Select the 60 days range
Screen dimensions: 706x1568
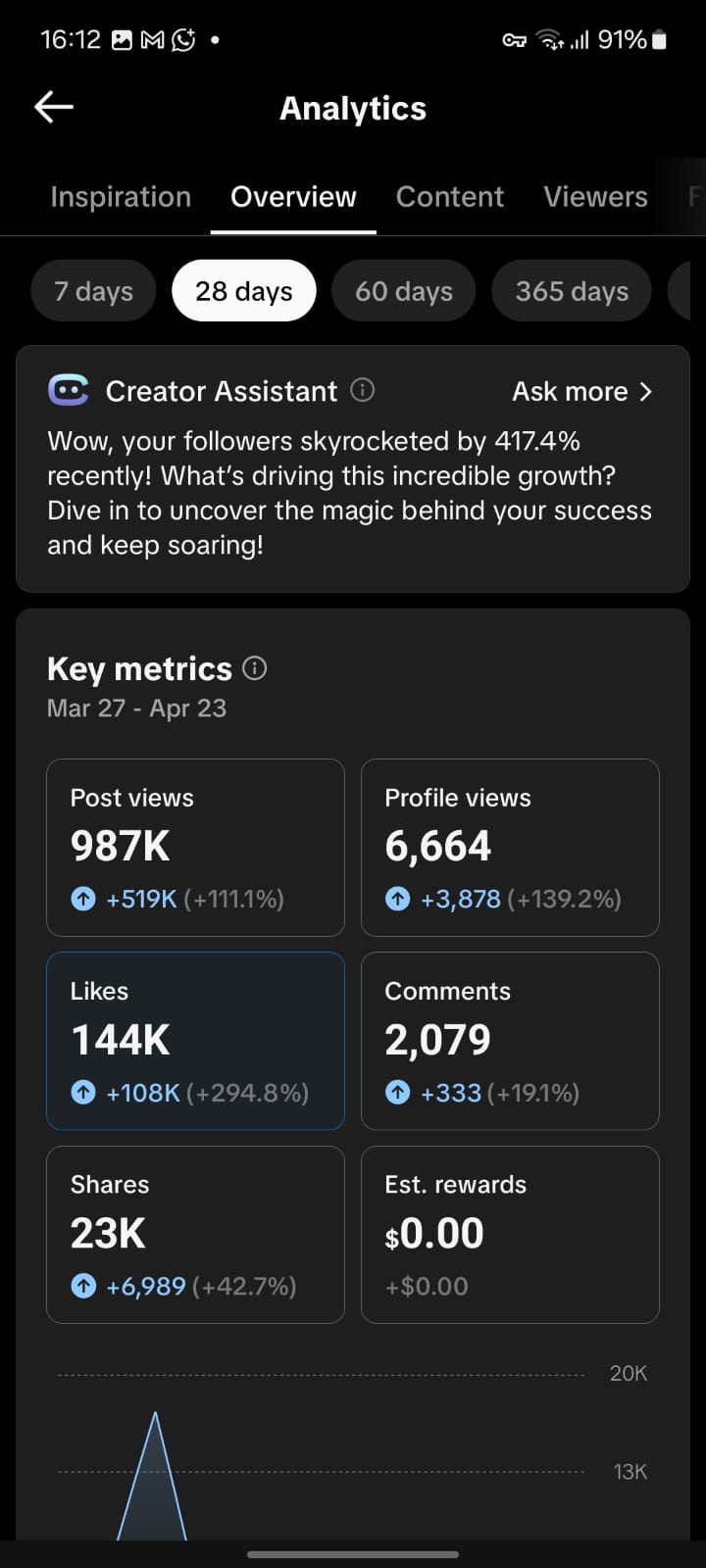[x=403, y=291]
